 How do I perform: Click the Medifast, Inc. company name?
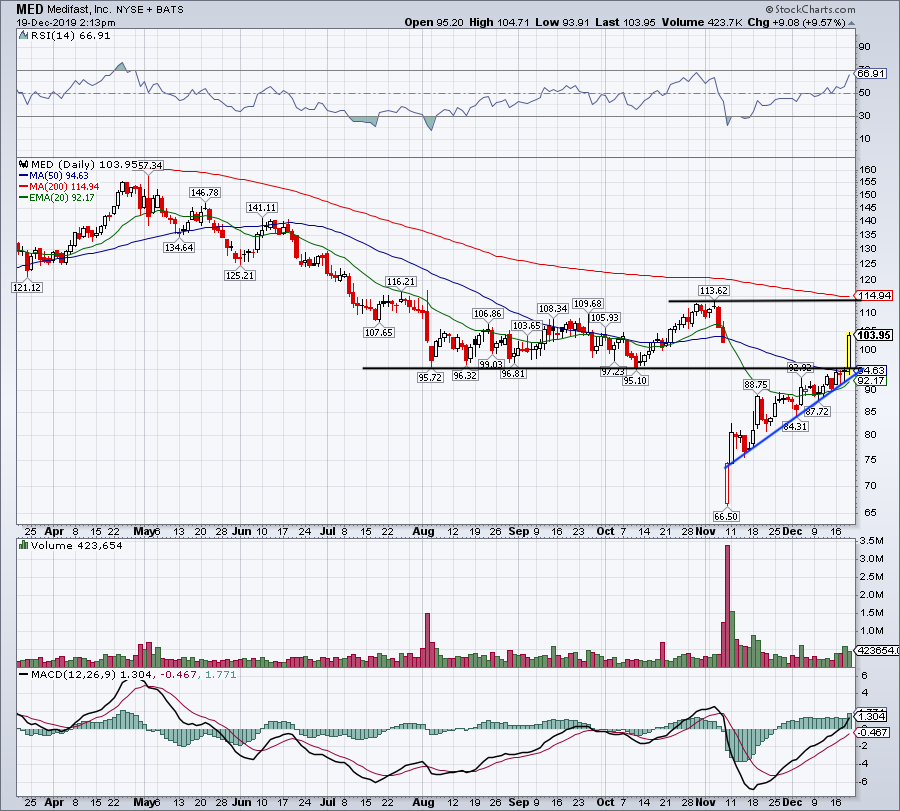(x=79, y=10)
